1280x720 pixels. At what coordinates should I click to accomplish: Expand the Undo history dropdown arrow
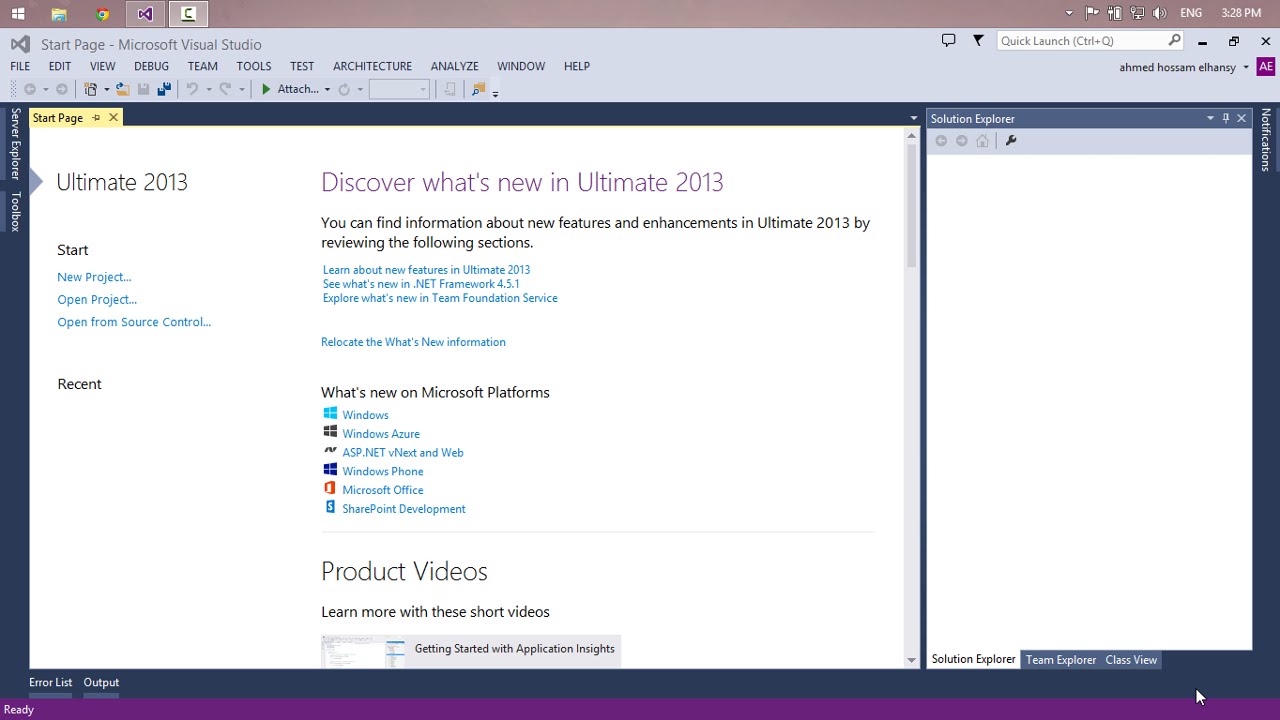(208, 90)
